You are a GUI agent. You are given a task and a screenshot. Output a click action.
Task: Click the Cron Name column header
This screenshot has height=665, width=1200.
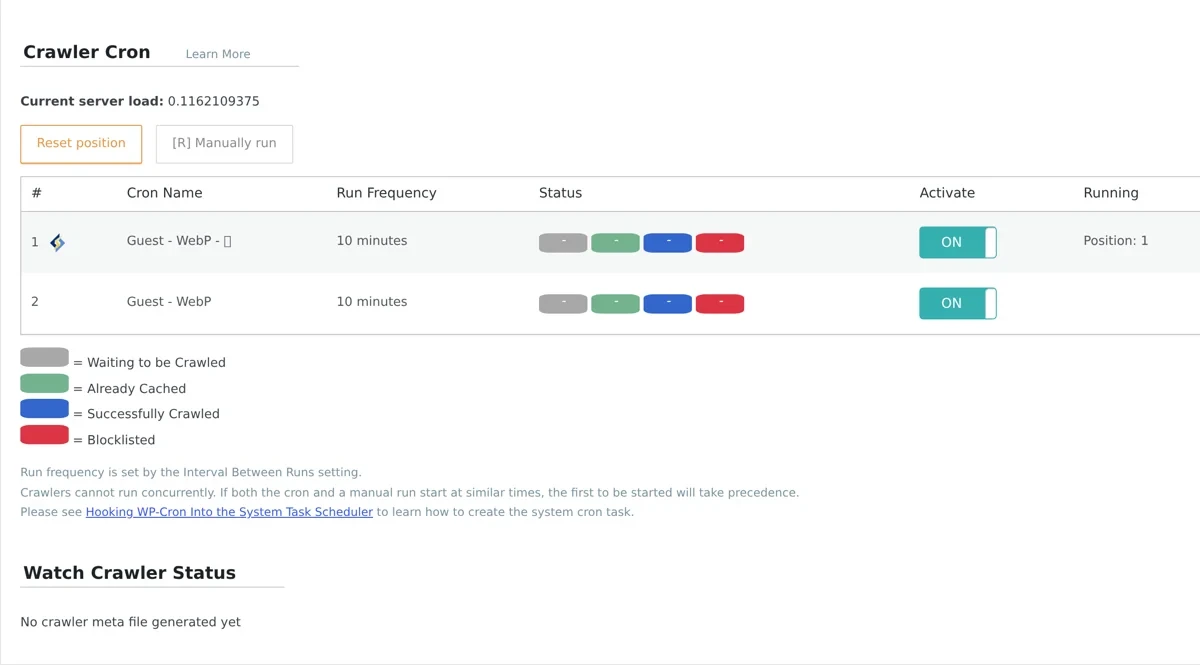(x=164, y=193)
